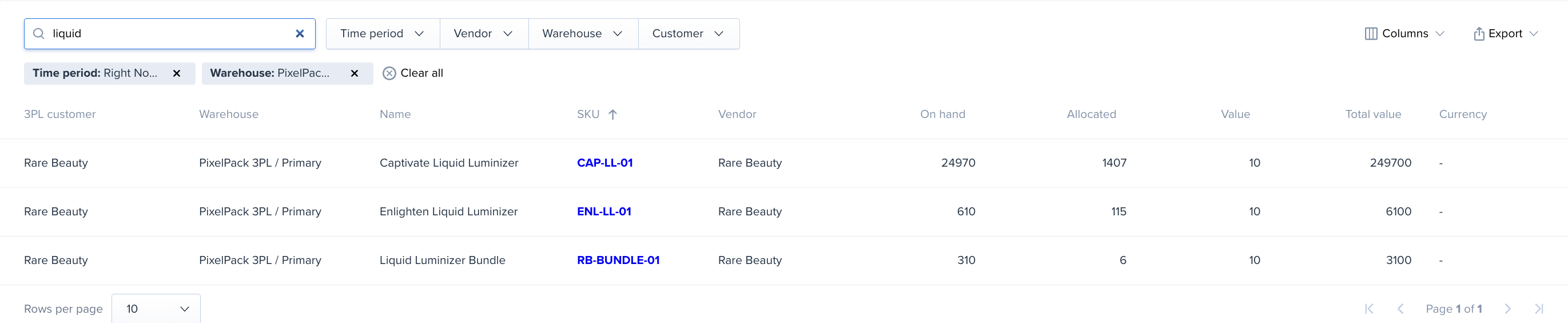The height and width of the screenshot is (323, 1568).
Task: Click the Warehouse column header
Action: click(229, 114)
